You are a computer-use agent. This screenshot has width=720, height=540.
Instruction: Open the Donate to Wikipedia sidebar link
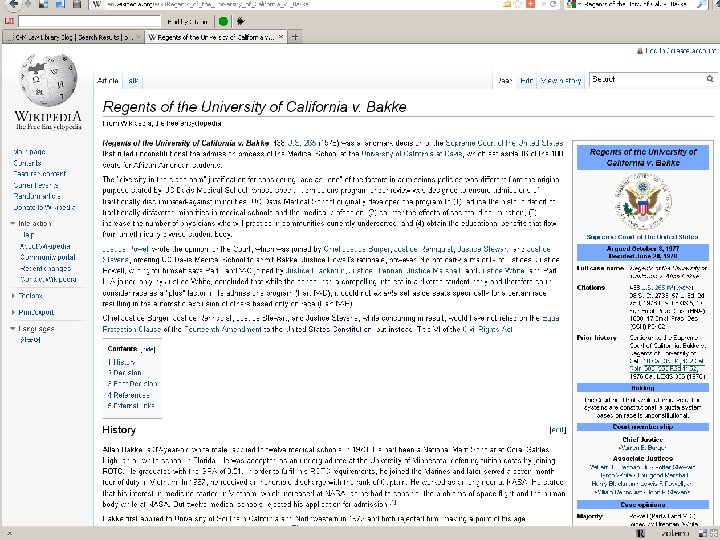click(44, 207)
